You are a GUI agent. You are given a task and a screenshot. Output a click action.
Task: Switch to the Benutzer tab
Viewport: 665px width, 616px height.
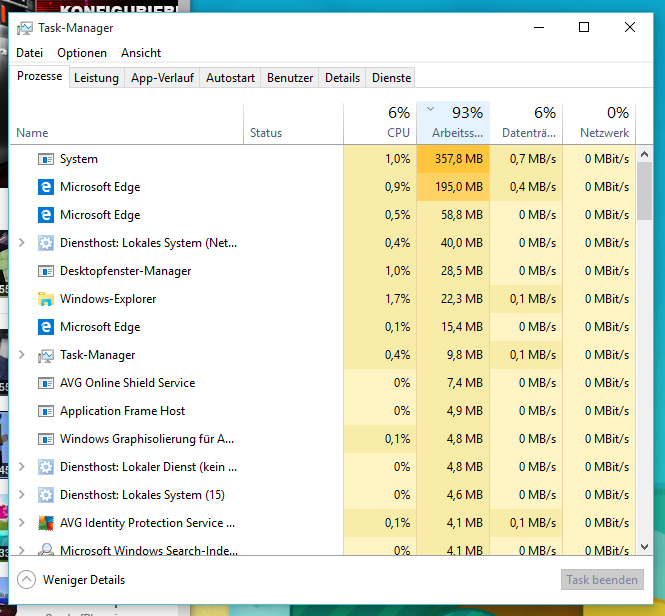click(290, 78)
